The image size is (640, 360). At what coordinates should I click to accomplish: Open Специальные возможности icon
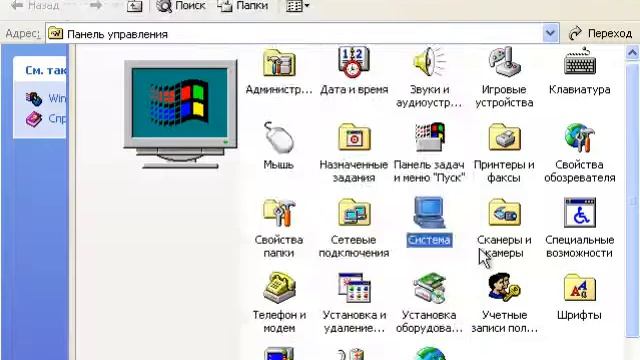[x=580, y=213]
